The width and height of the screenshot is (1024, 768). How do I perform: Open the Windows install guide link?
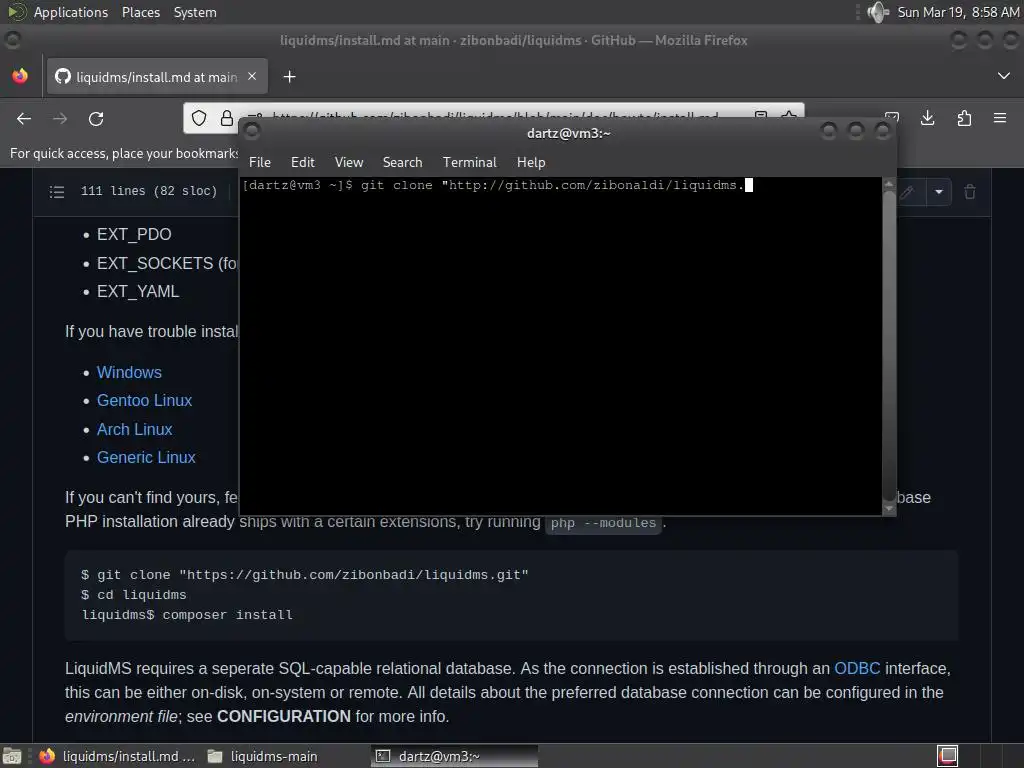pyautogui.click(x=129, y=372)
